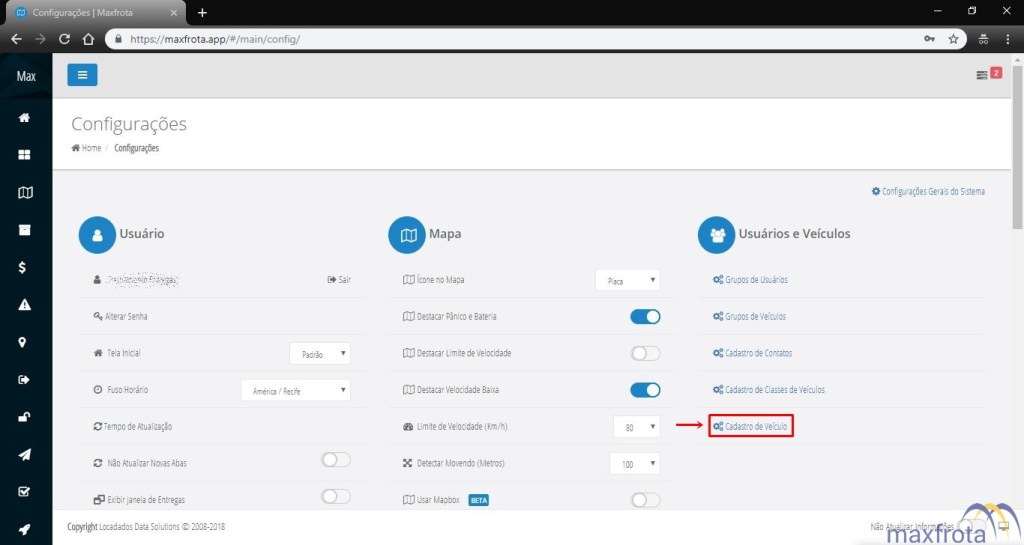Click the home icon in left sidebar

[x=25, y=118]
